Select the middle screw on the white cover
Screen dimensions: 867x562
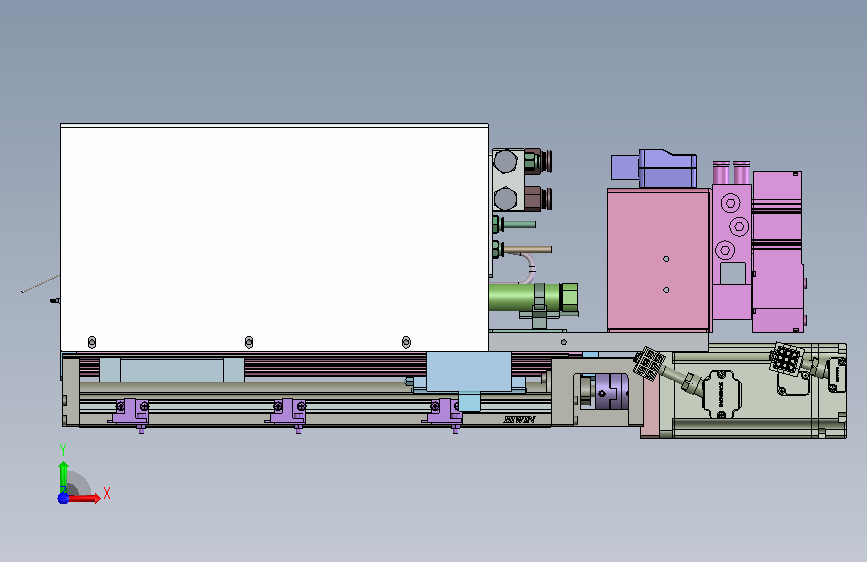point(249,342)
